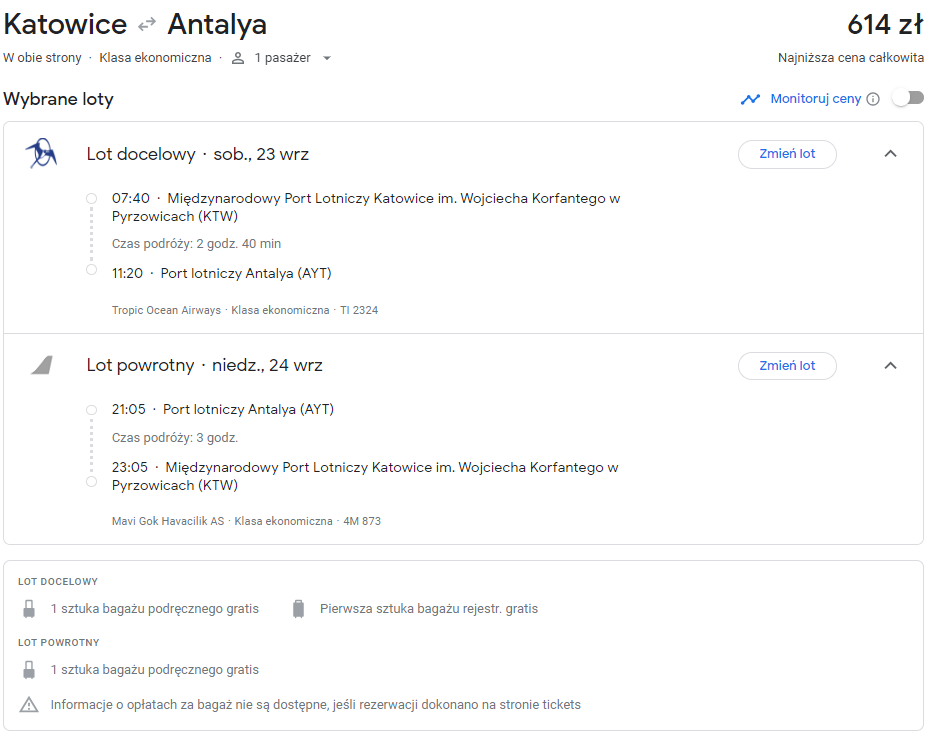Screen dimensions: 937x737
Task: Click the price tracking trend-line icon
Action: pyautogui.click(x=751, y=99)
